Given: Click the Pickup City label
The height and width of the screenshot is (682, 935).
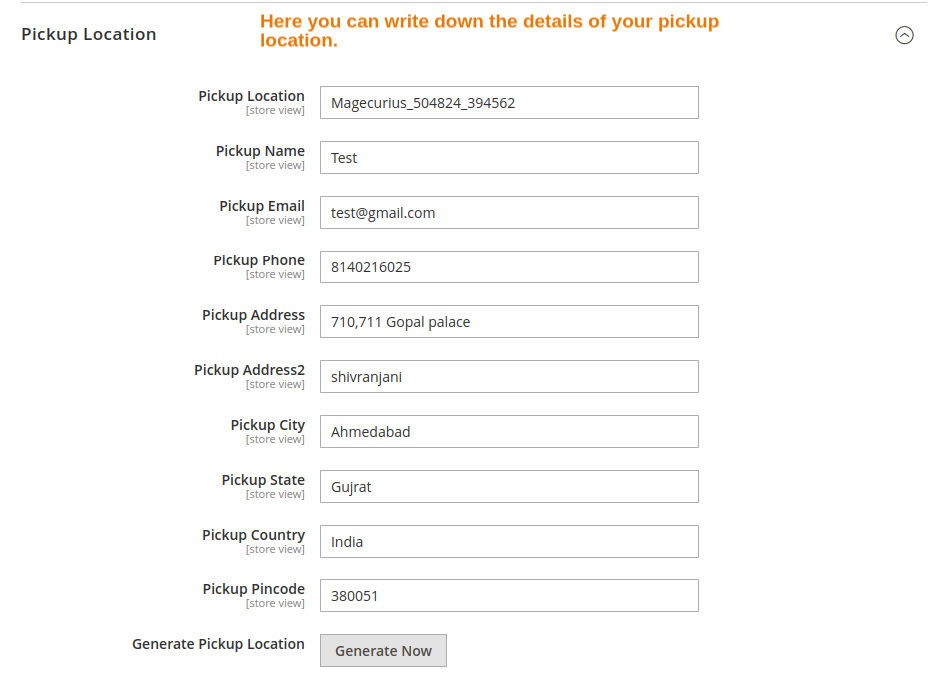Looking at the screenshot, I should 267,425.
